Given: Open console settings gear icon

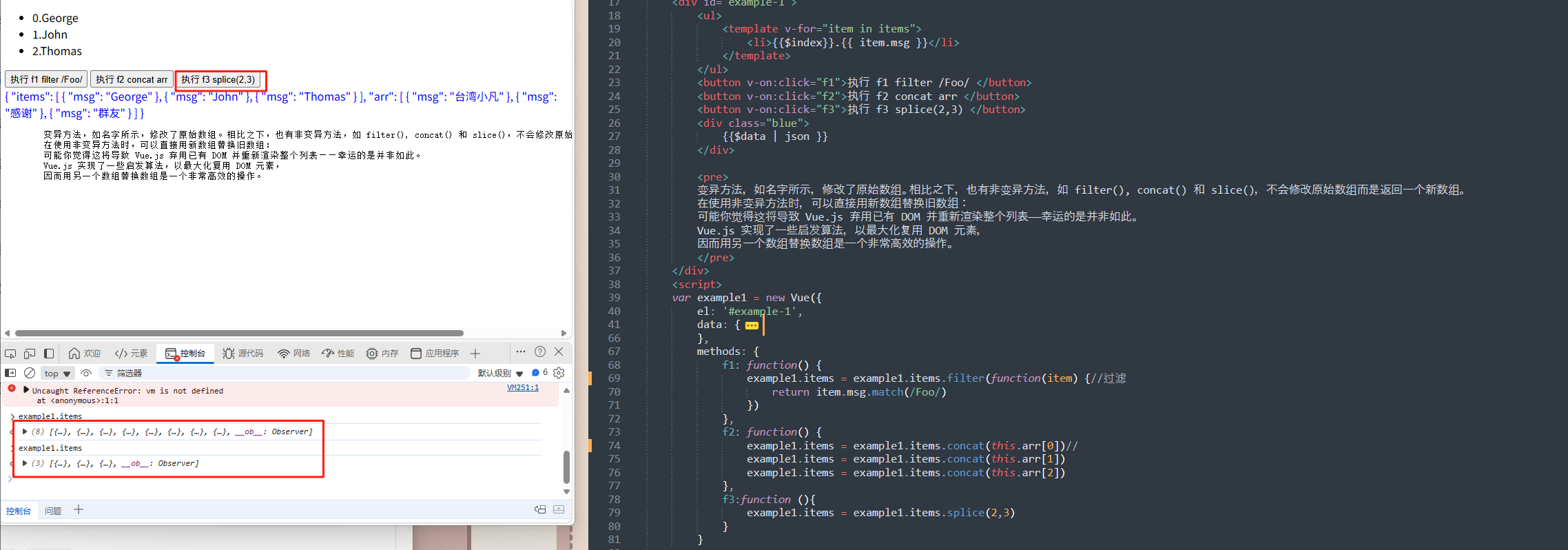Looking at the screenshot, I should pos(559,373).
